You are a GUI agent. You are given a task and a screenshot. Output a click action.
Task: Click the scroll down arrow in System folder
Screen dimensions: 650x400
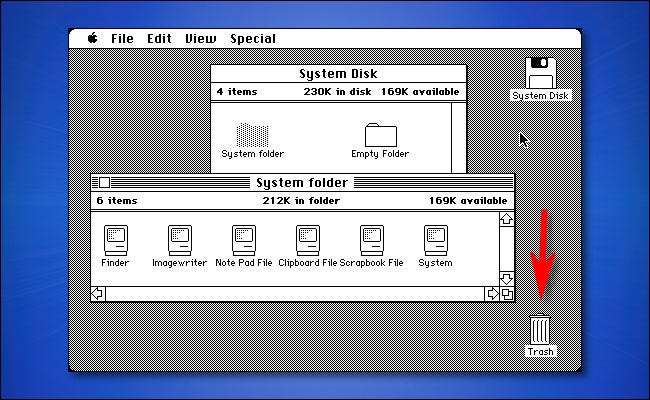[x=507, y=279]
